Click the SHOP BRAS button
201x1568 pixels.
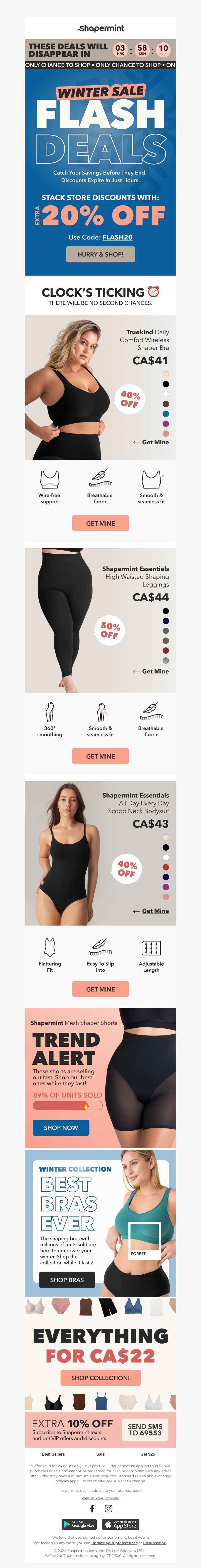pos(67,1279)
